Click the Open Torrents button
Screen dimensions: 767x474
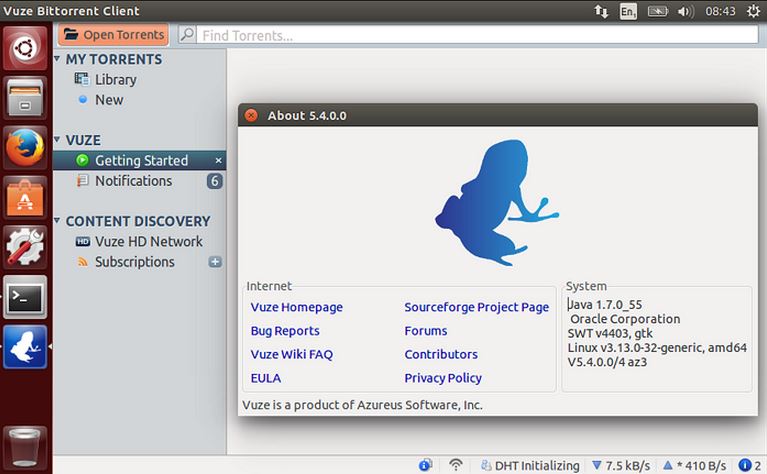click(x=113, y=35)
